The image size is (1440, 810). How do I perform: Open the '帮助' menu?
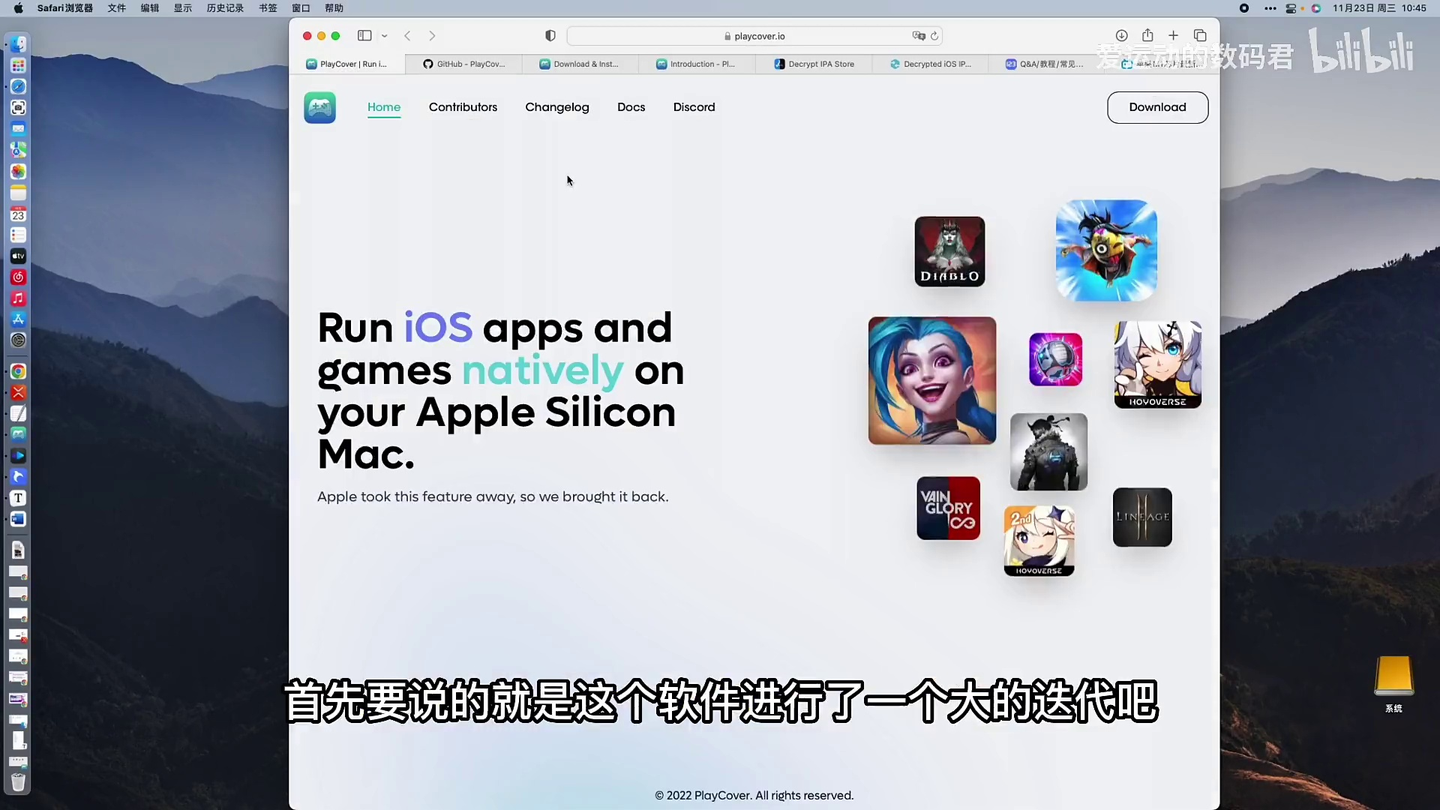(334, 8)
